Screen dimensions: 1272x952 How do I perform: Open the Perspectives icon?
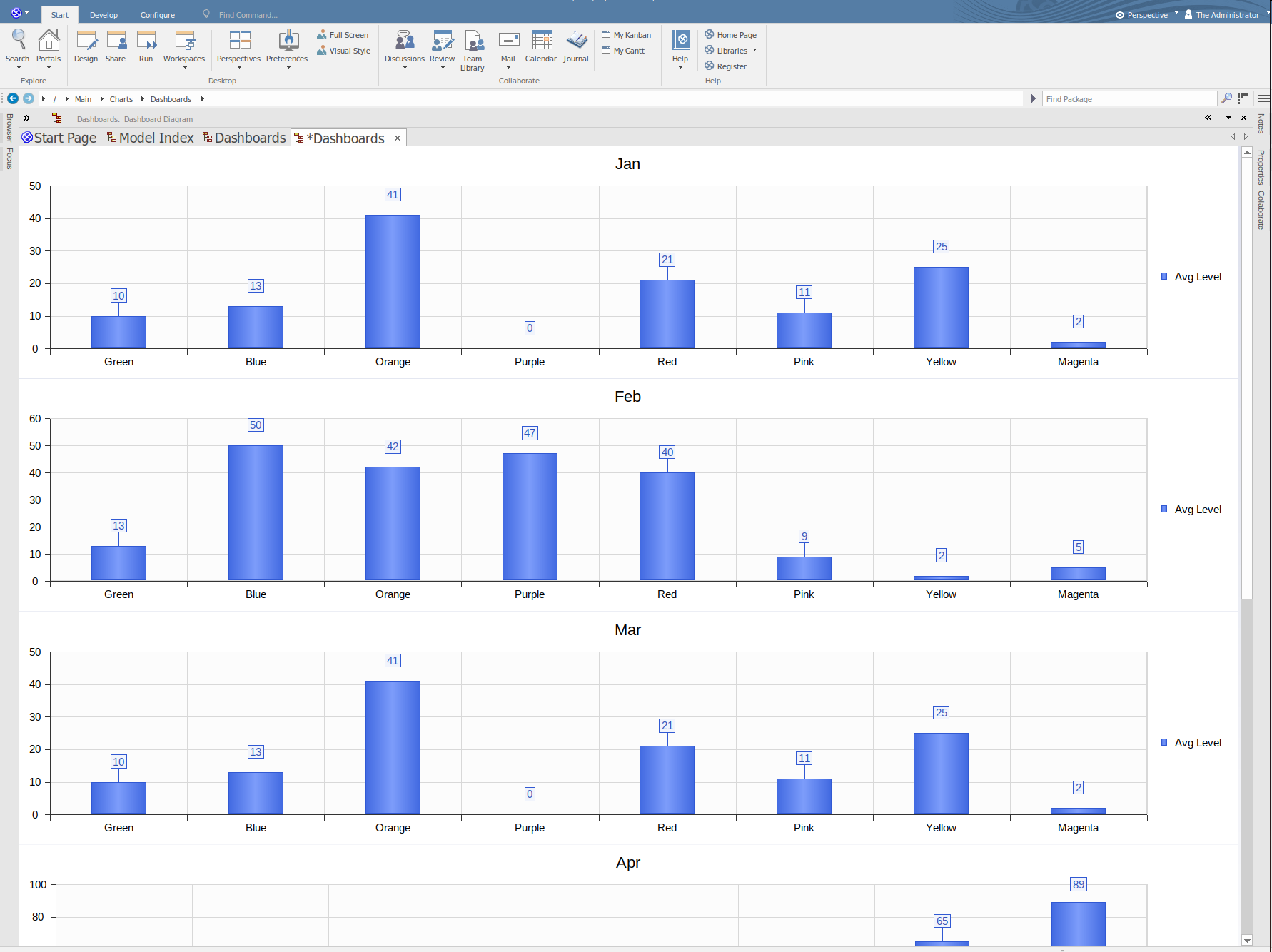[x=238, y=47]
